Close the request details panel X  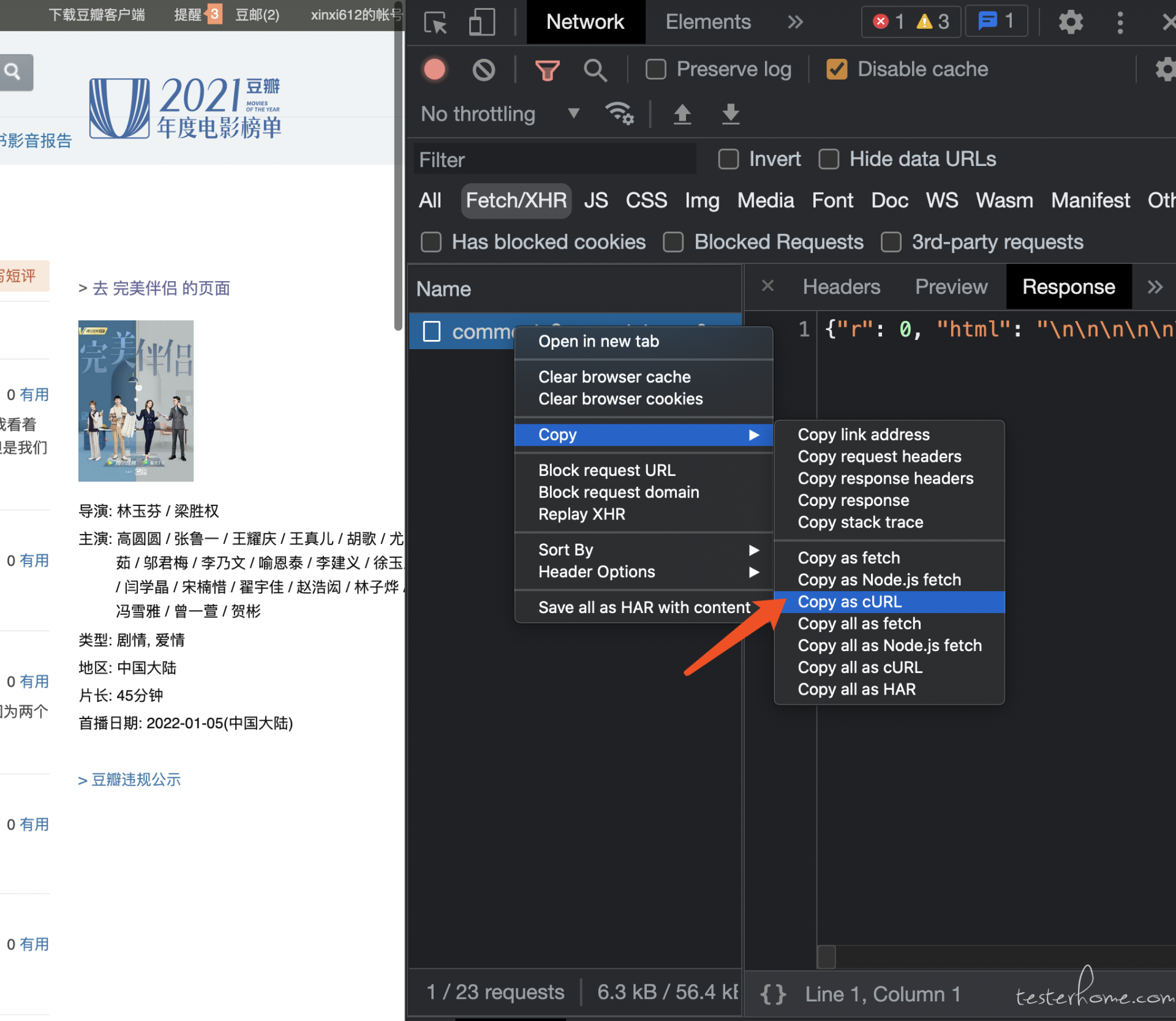[767, 286]
